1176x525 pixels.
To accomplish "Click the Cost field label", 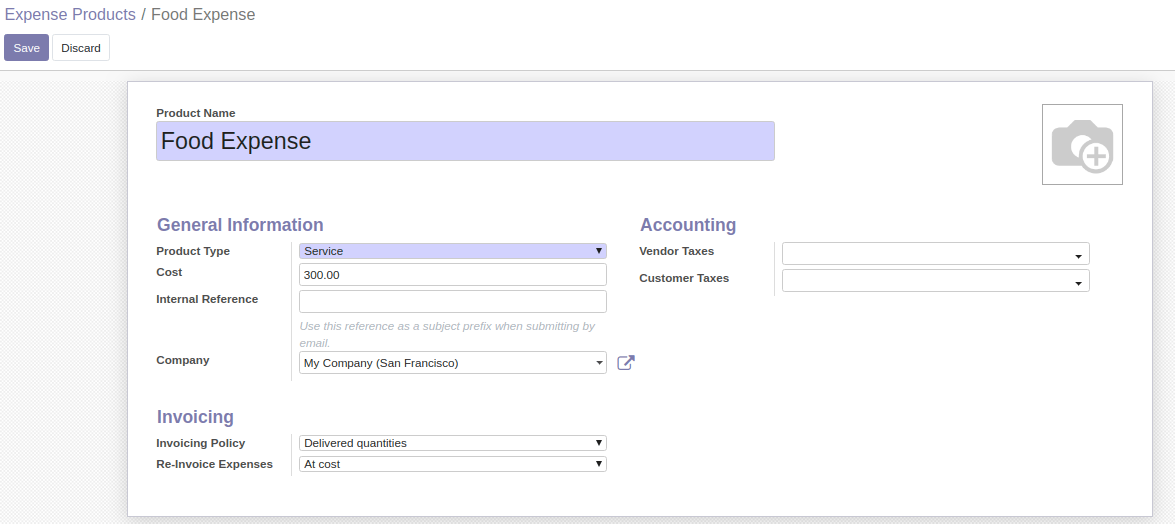I will (169, 272).
